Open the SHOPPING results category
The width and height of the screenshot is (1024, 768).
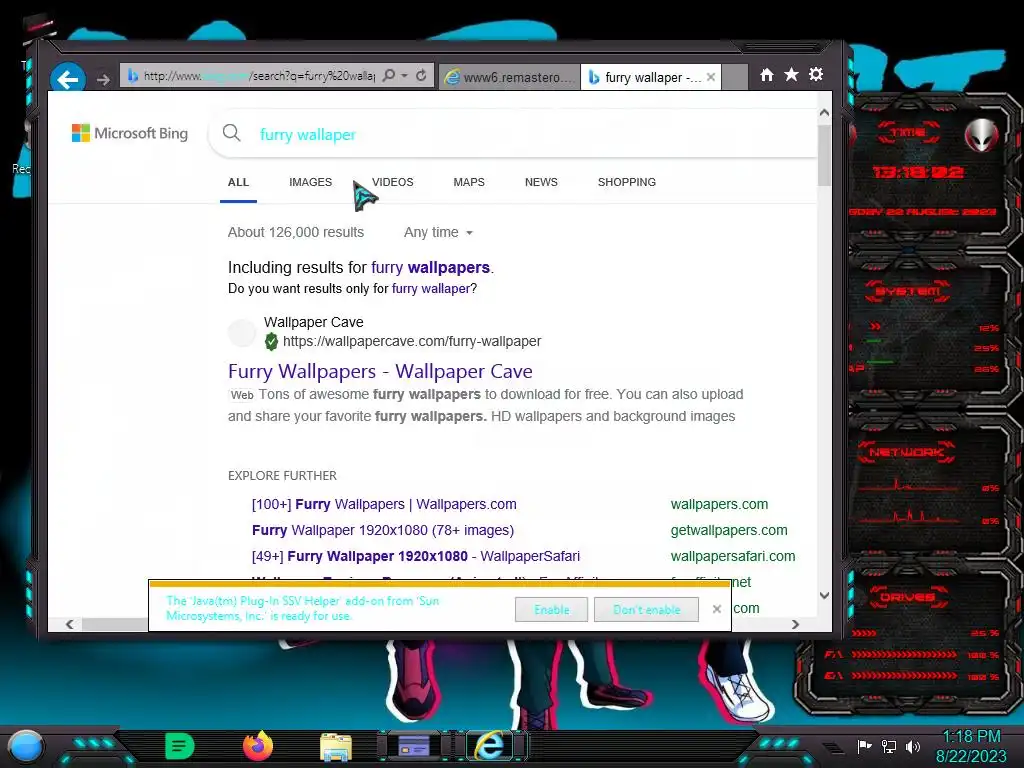(626, 182)
